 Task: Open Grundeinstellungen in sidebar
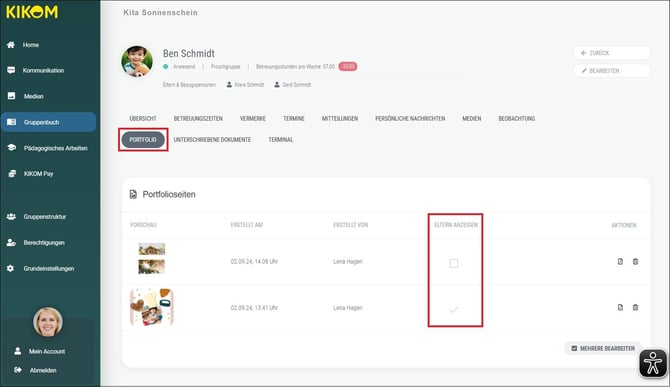(x=49, y=269)
